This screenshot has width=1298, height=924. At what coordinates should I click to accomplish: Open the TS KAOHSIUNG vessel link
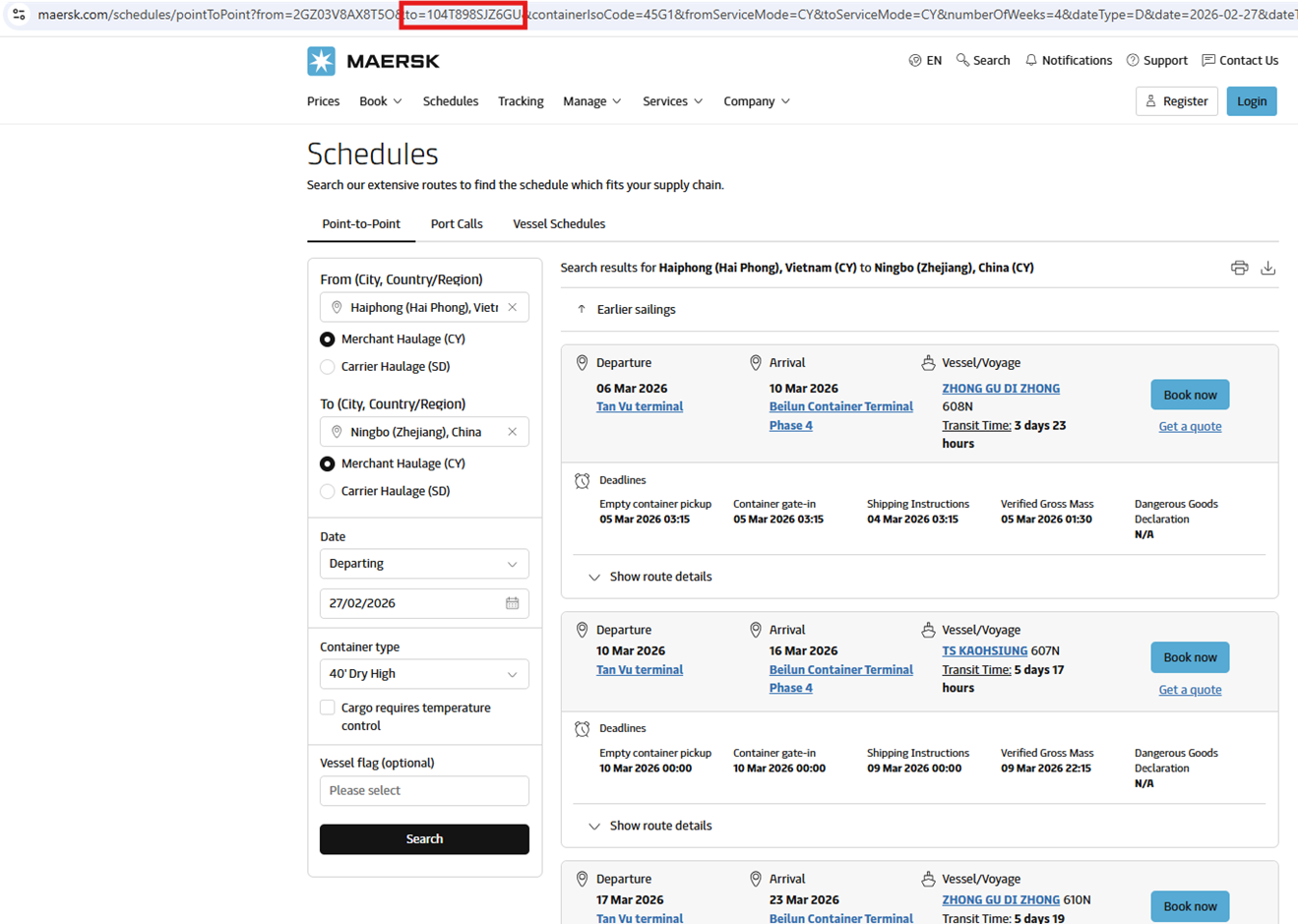[x=984, y=650]
